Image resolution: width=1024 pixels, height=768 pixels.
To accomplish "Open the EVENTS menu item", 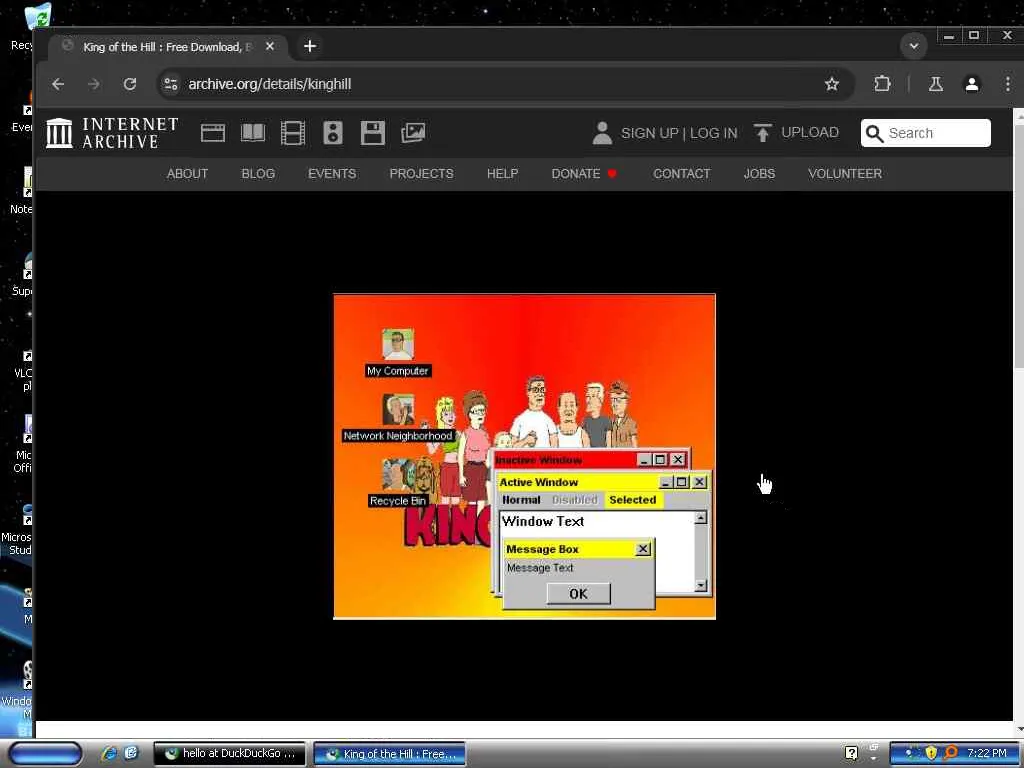I will point(332,174).
